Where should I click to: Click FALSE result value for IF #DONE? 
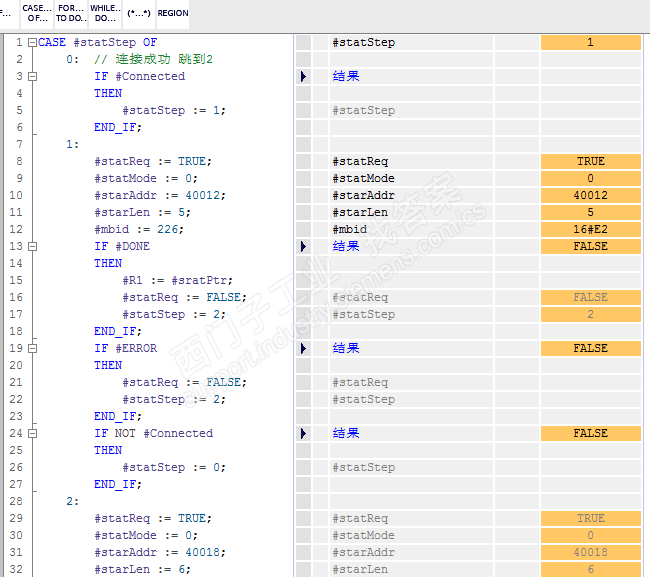[x=591, y=246]
